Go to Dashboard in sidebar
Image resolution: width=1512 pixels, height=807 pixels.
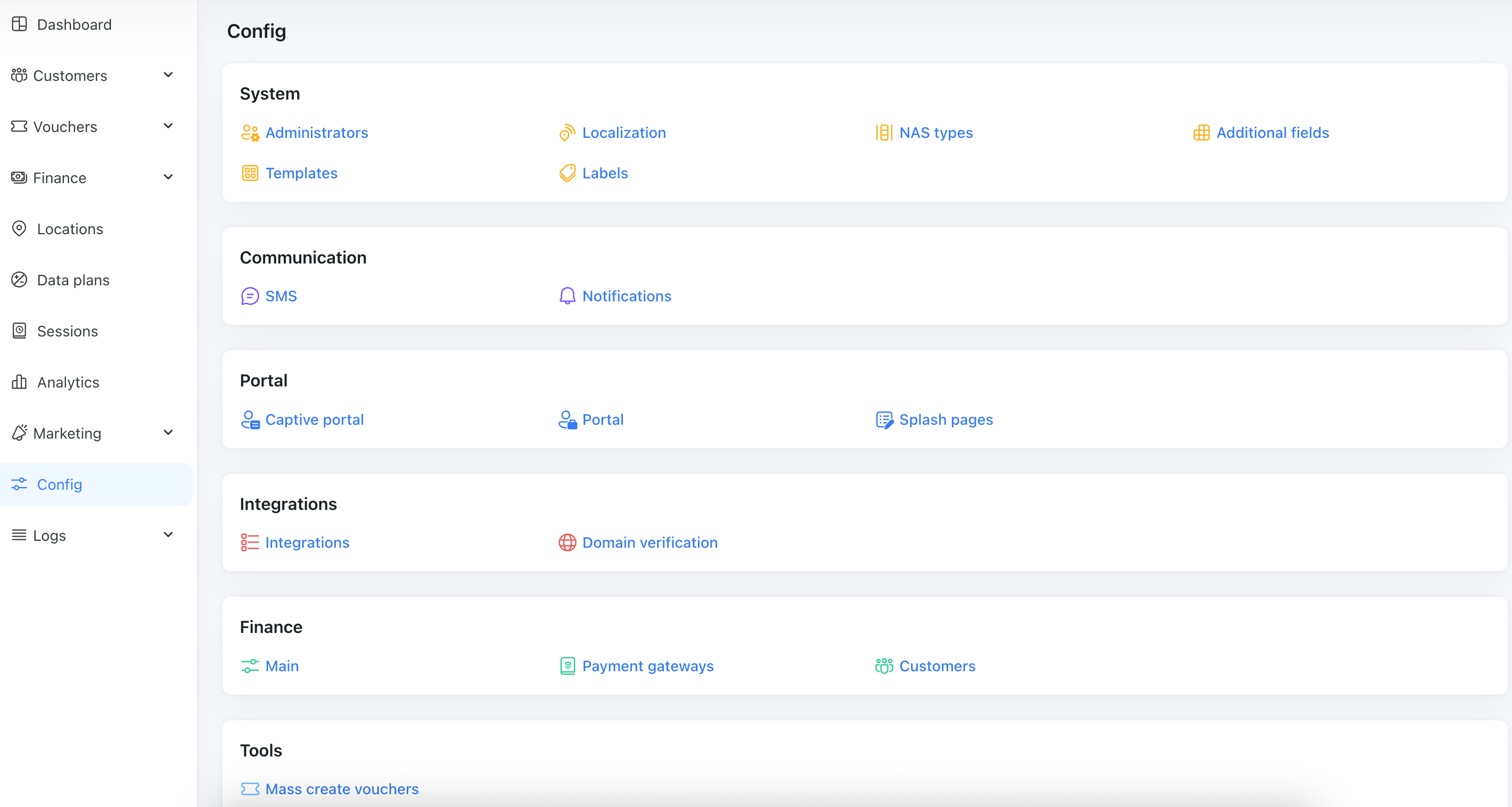[x=74, y=24]
